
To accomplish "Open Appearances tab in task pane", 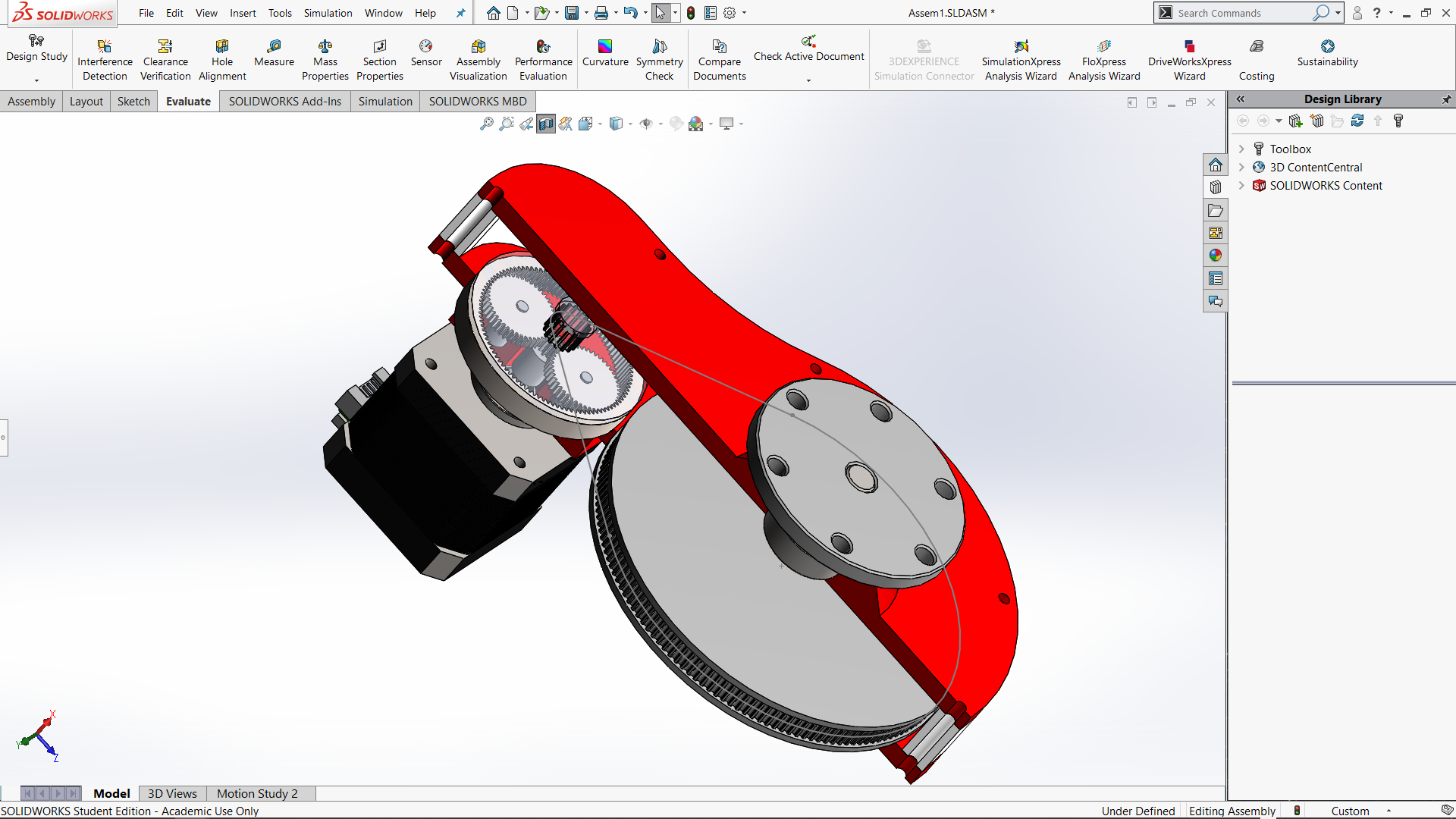I will point(1216,256).
